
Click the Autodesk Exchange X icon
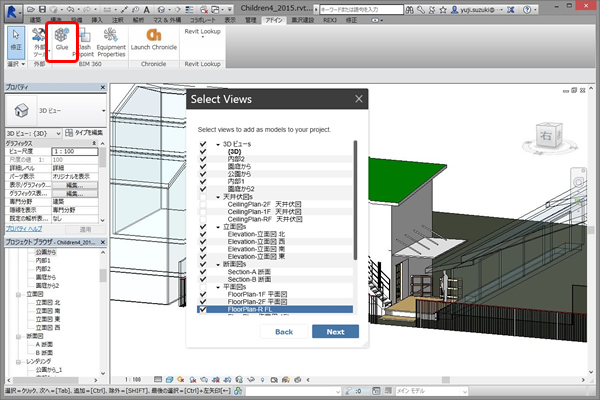click(511, 10)
